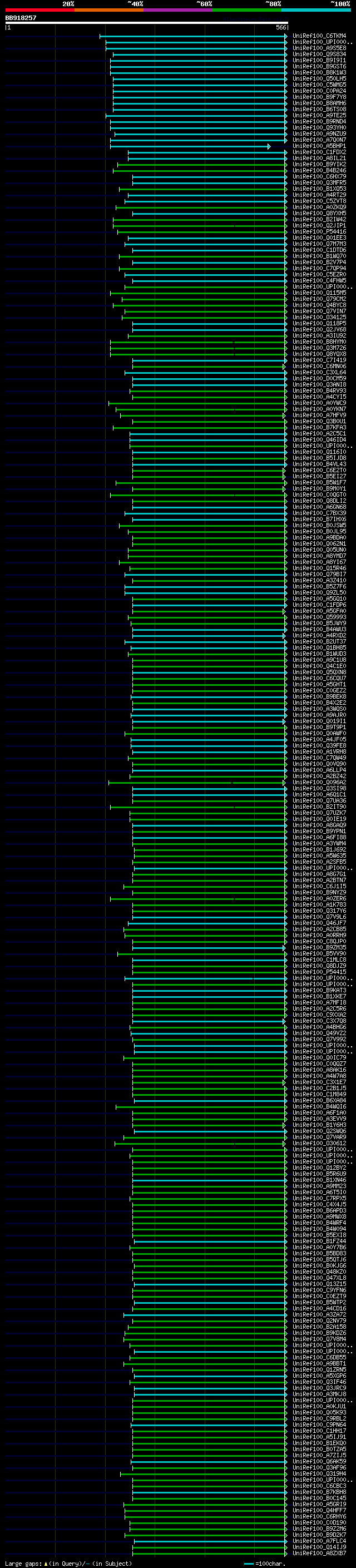Open hit UniRef100_C6HX79

click(x=319, y=176)
